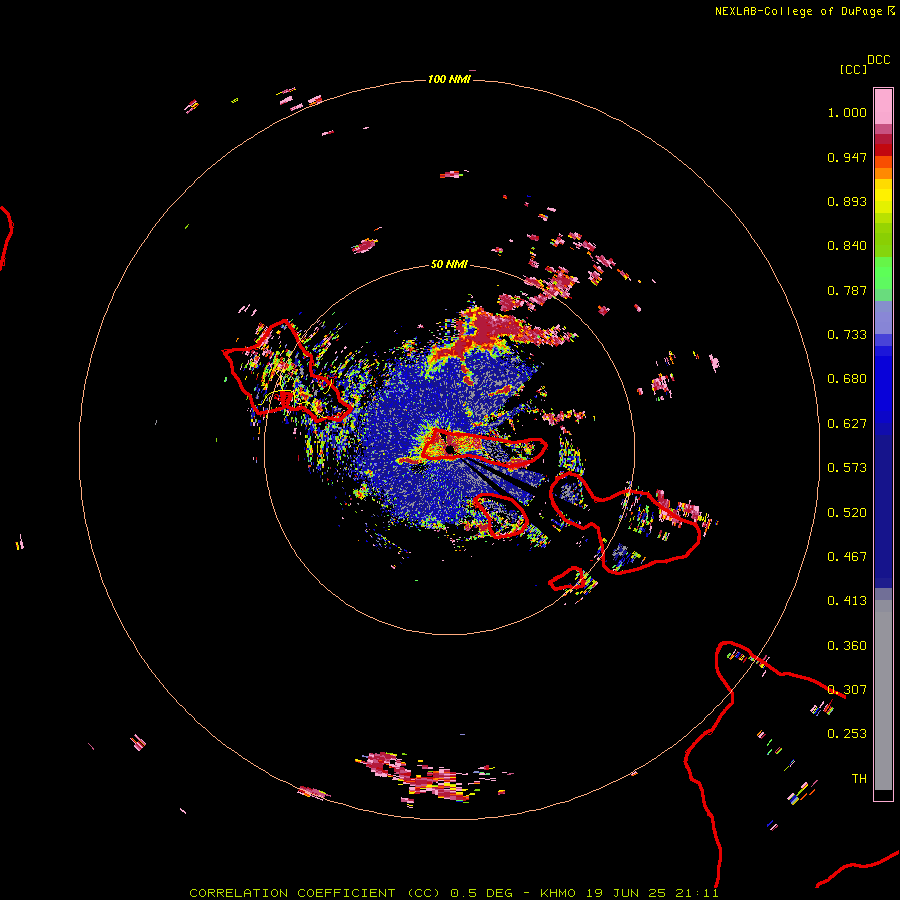
Task: Click the NEXLAB-College of DuPage watermark text
Action: [804, 11]
